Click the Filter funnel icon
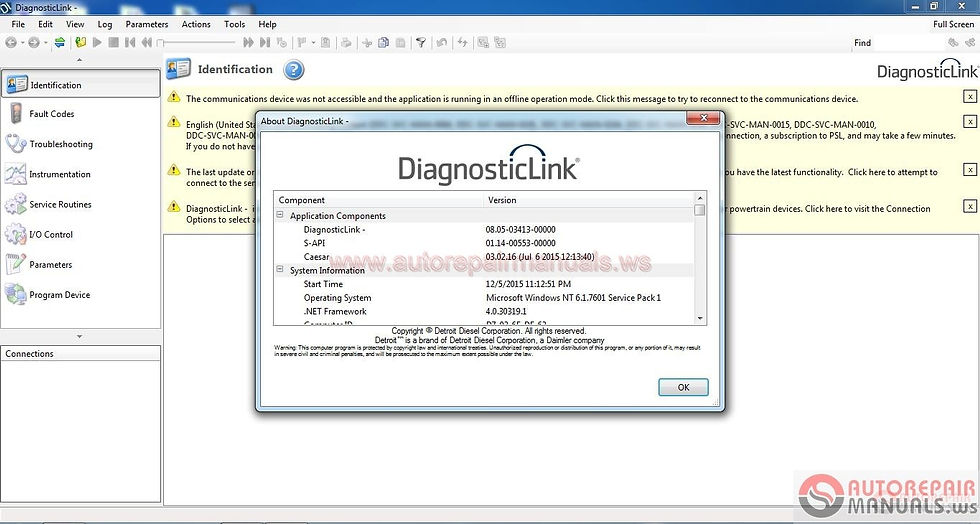 click(x=421, y=43)
